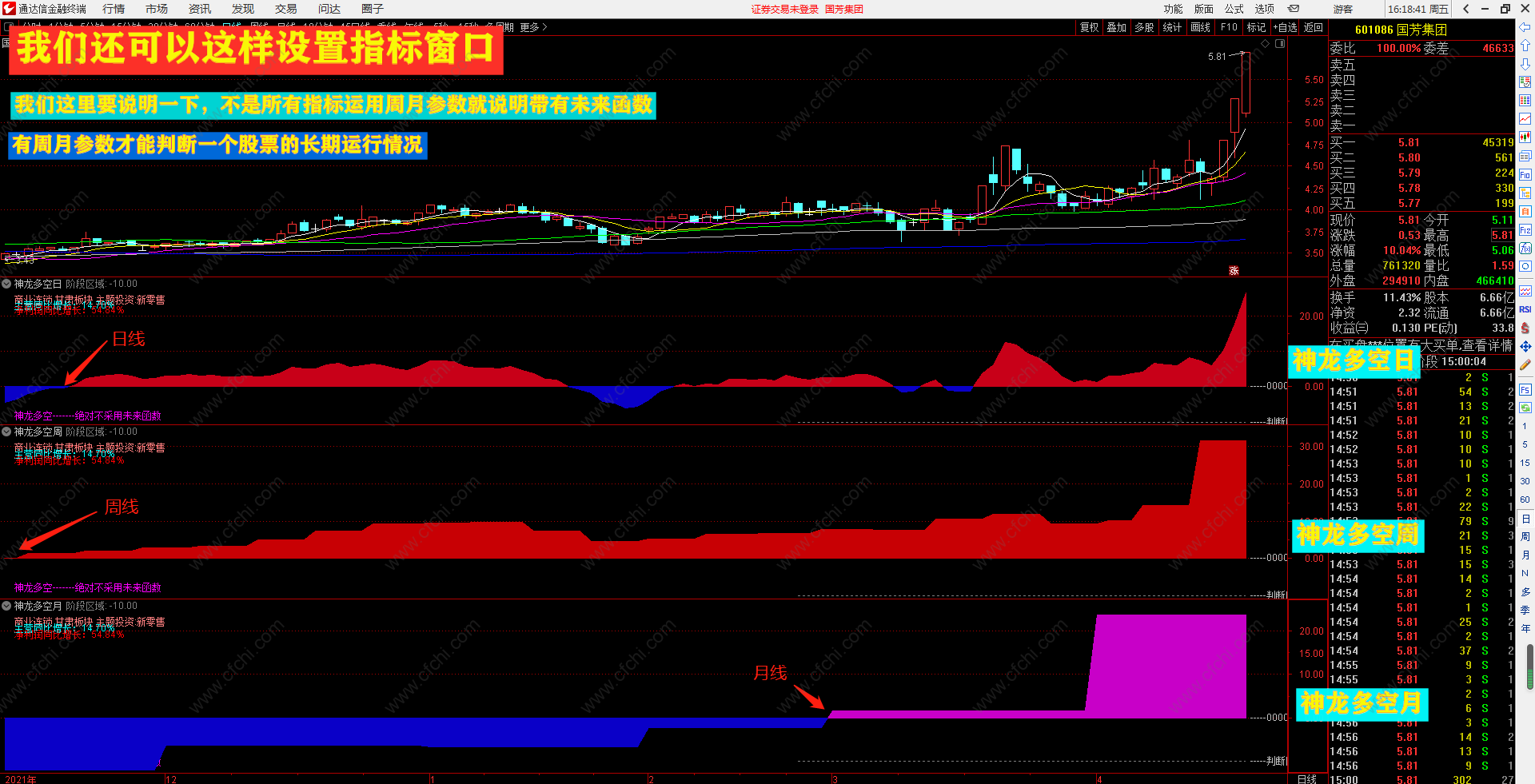1535x784 pixels.
Task: Click the FS icon in right sidebar
Action: (1525, 389)
